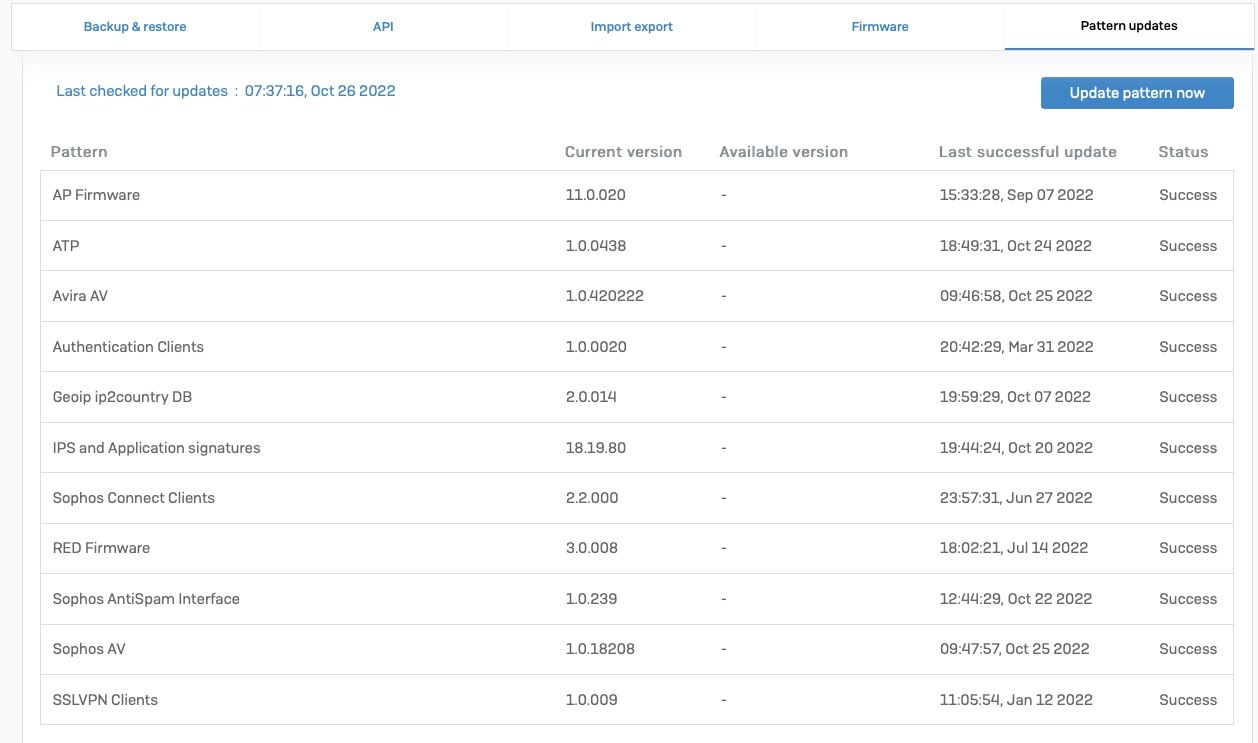Click the Available version column header
Image resolution: width=1258 pixels, height=743 pixels.
tap(783, 152)
